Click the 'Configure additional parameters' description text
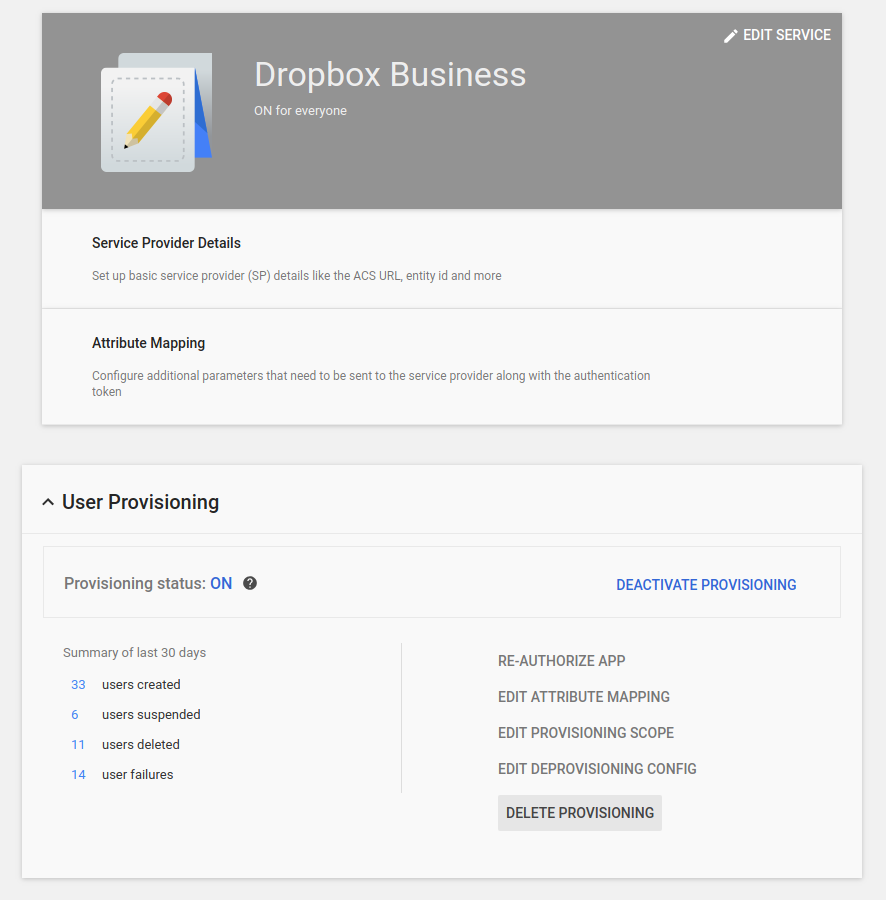This screenshot has width=886, height=900. (x=371, y=383)
